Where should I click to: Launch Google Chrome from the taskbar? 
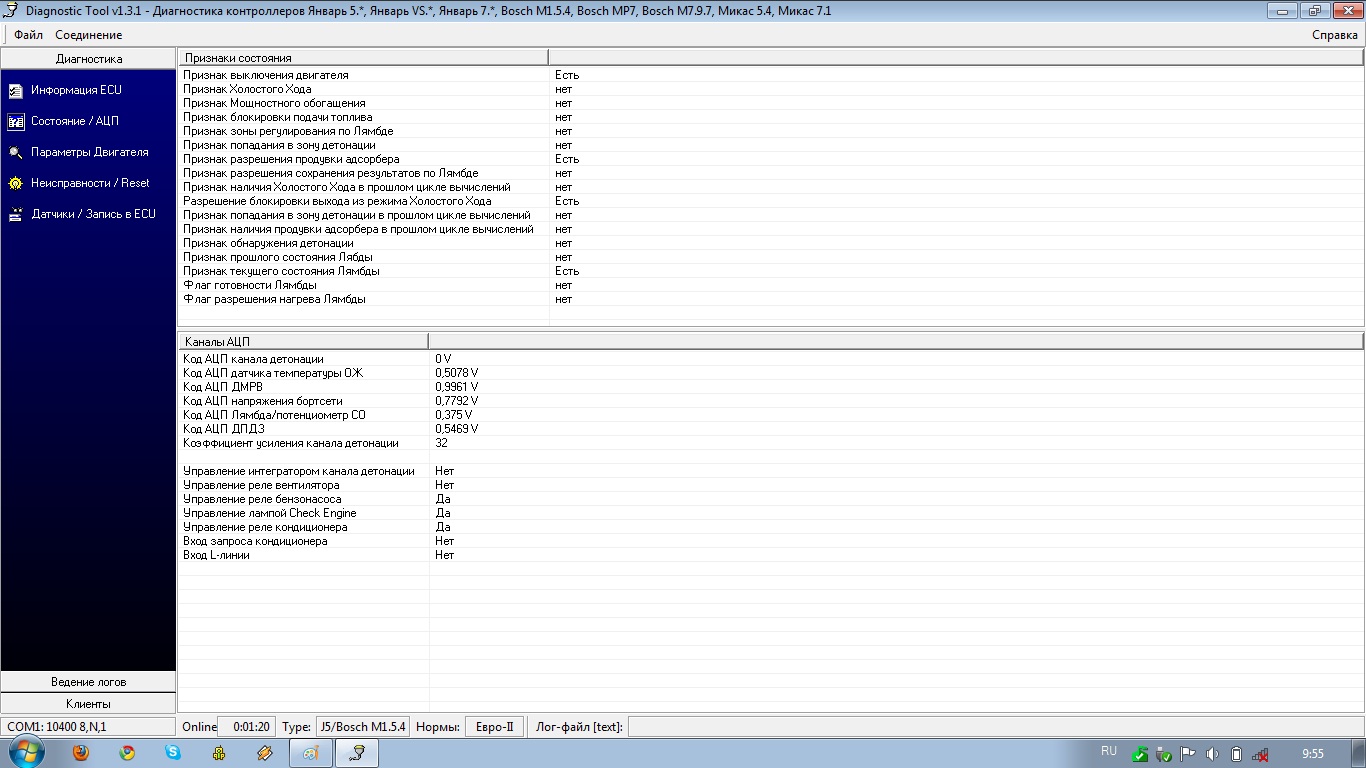(127, 753)
